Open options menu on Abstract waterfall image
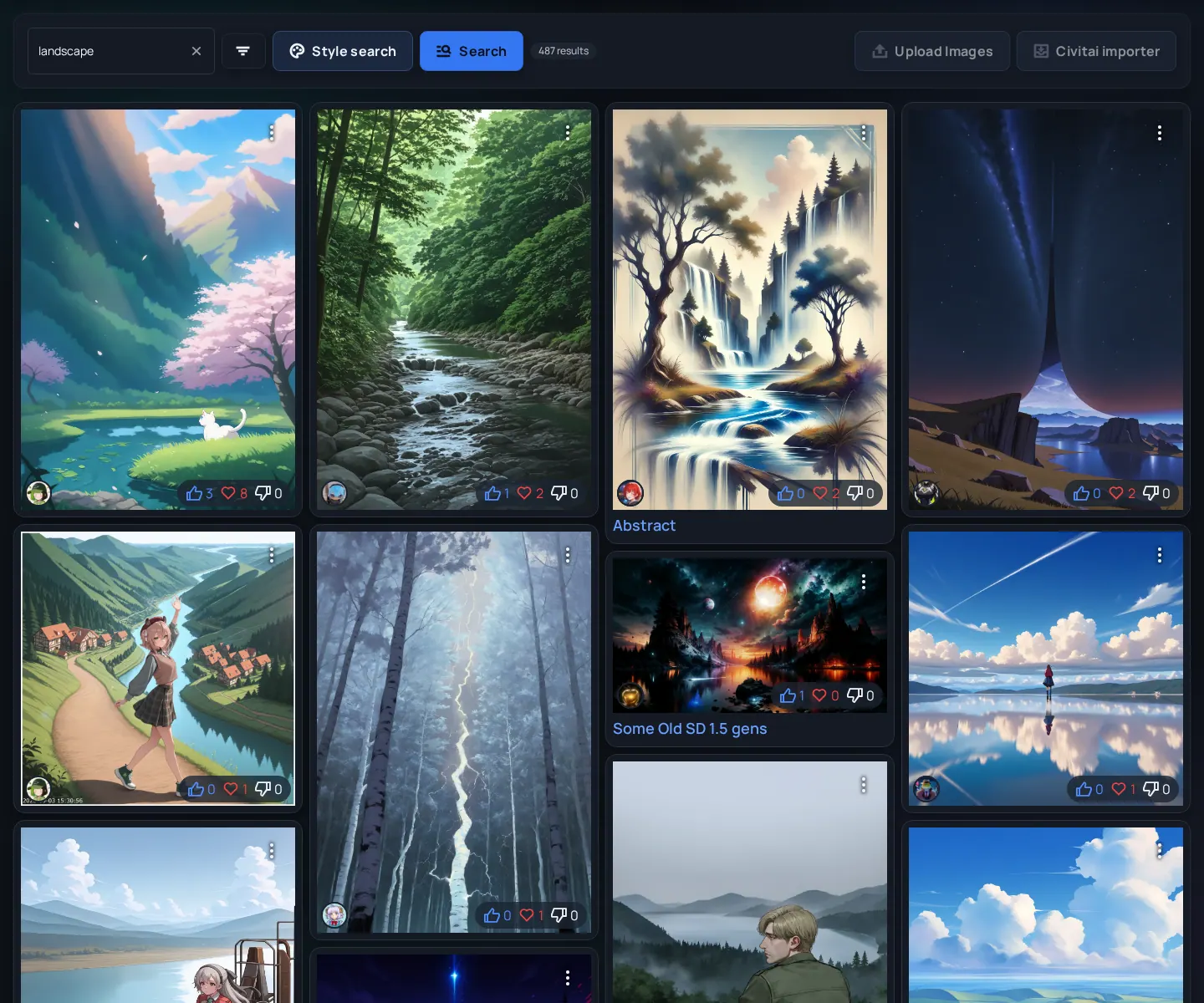The width and height of the screenshot is (1204, 1003). pos(864,132)
